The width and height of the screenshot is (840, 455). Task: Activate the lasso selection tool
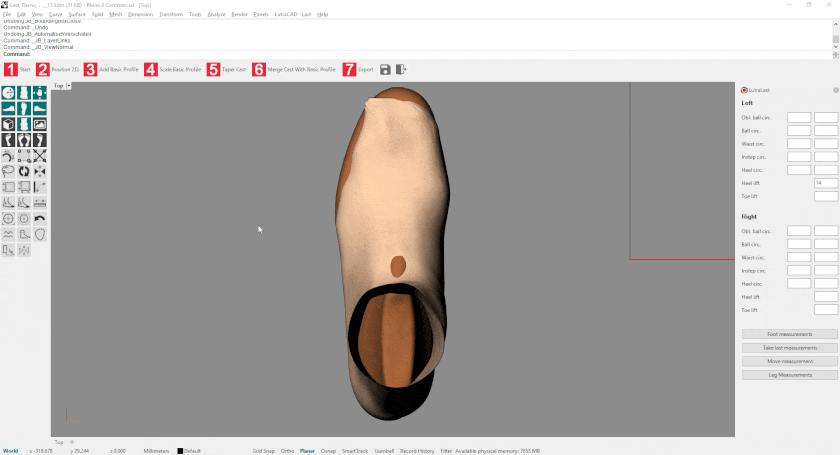coord(8,171)
